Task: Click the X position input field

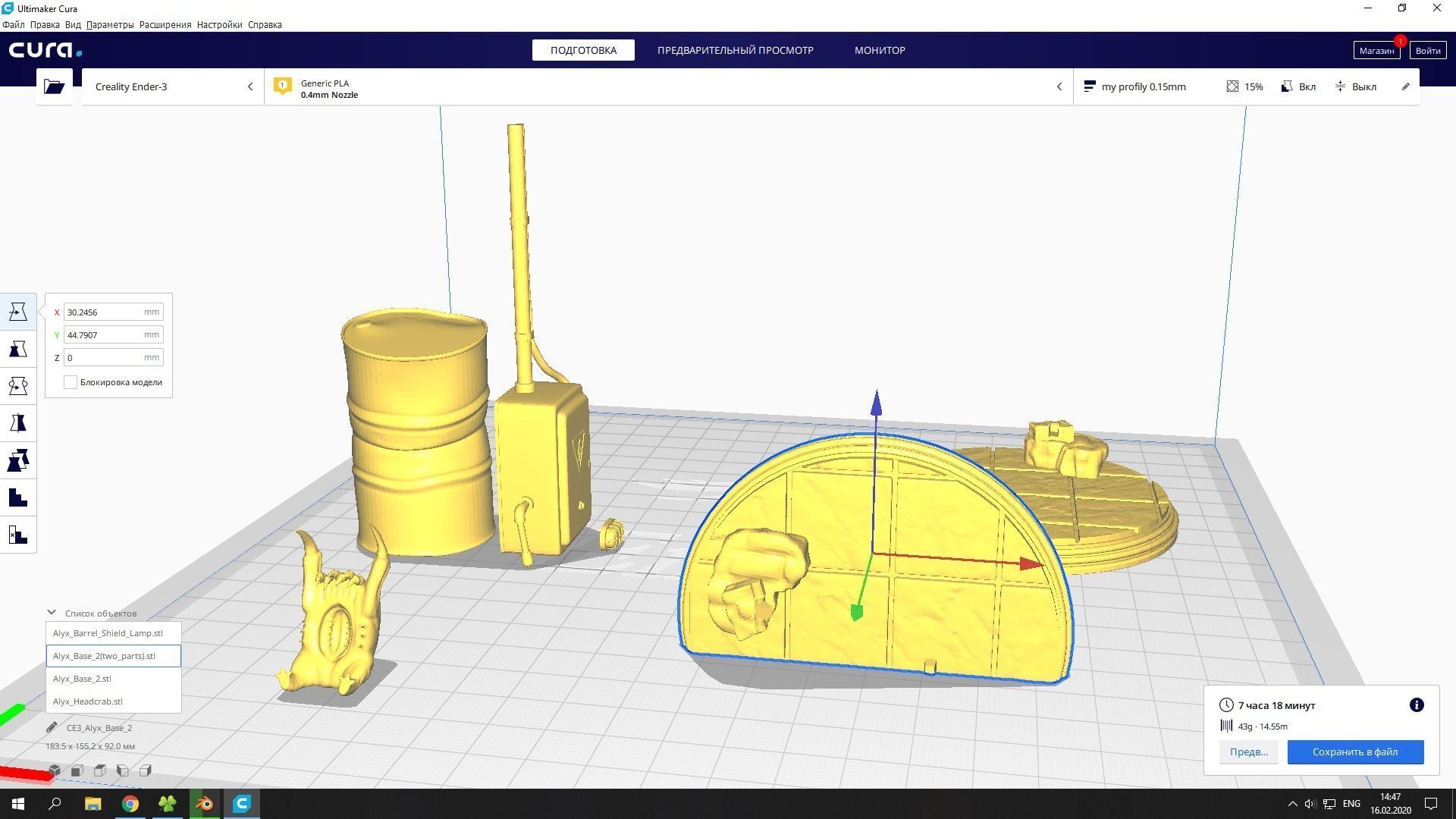Action: (113, 312)
